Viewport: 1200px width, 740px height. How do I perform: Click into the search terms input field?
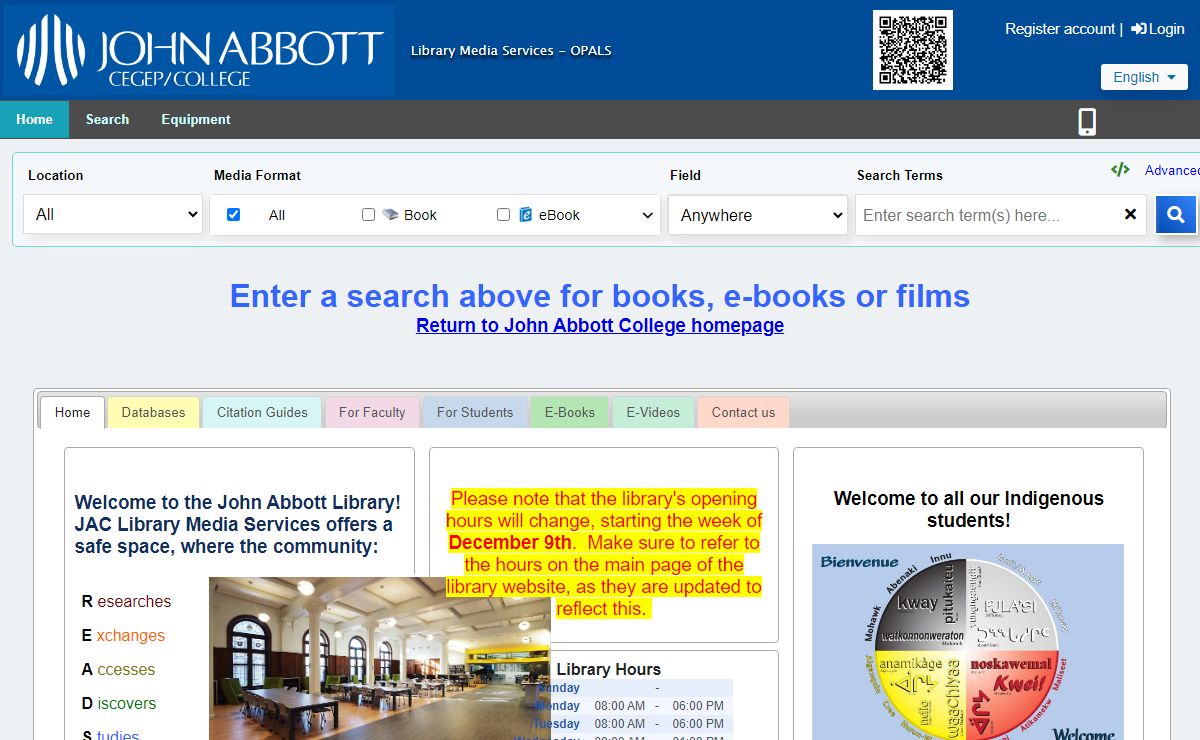988,215
